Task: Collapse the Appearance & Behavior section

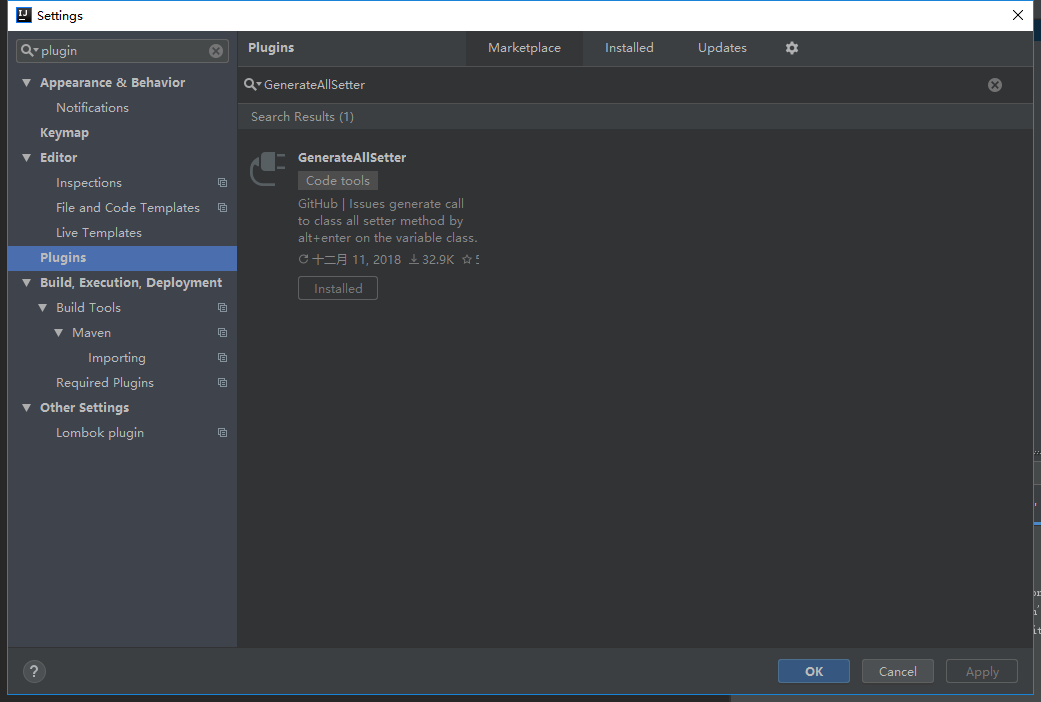Action: [27, 83]
